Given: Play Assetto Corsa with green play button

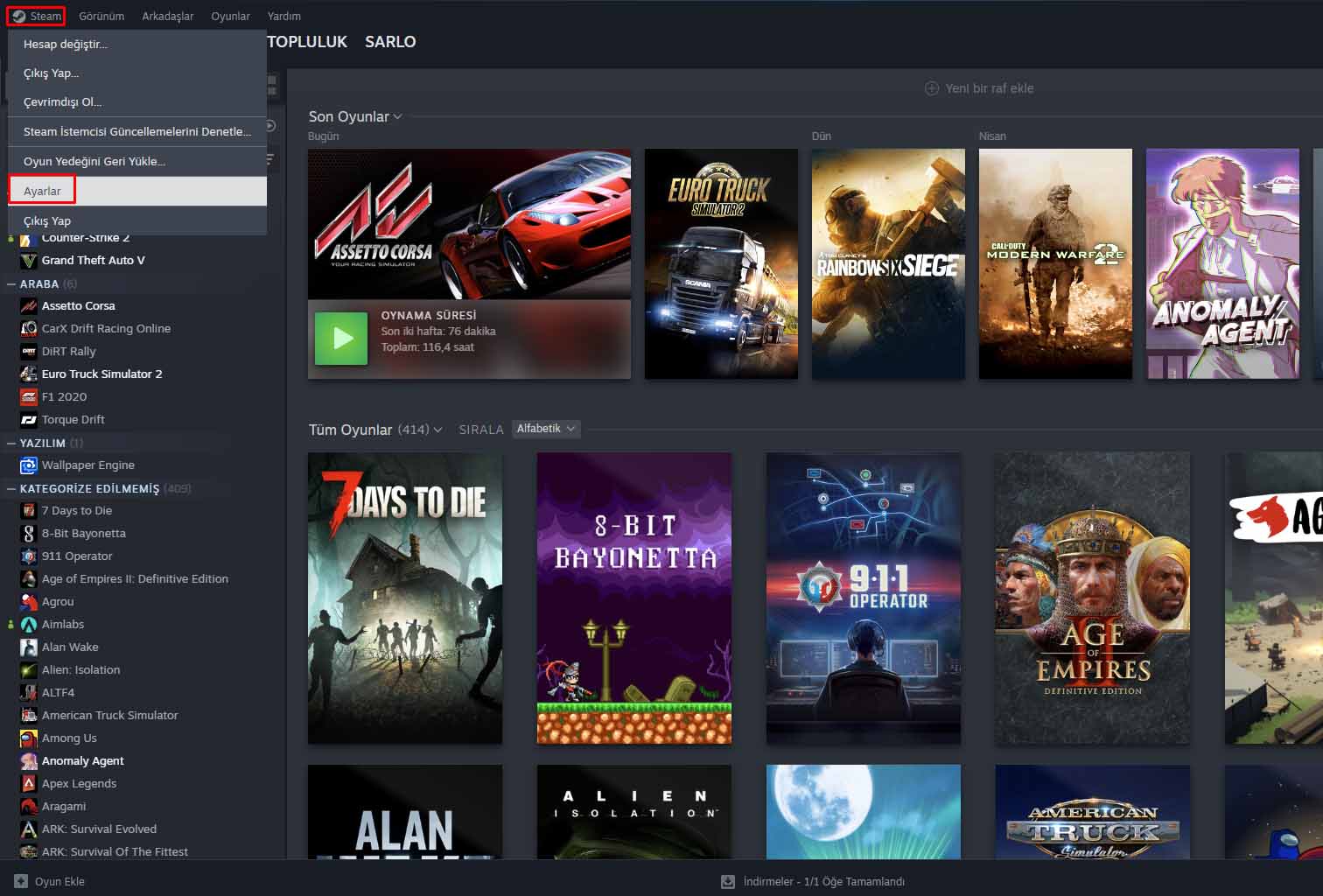Looking at the screenshot, I should pos(341,338).
